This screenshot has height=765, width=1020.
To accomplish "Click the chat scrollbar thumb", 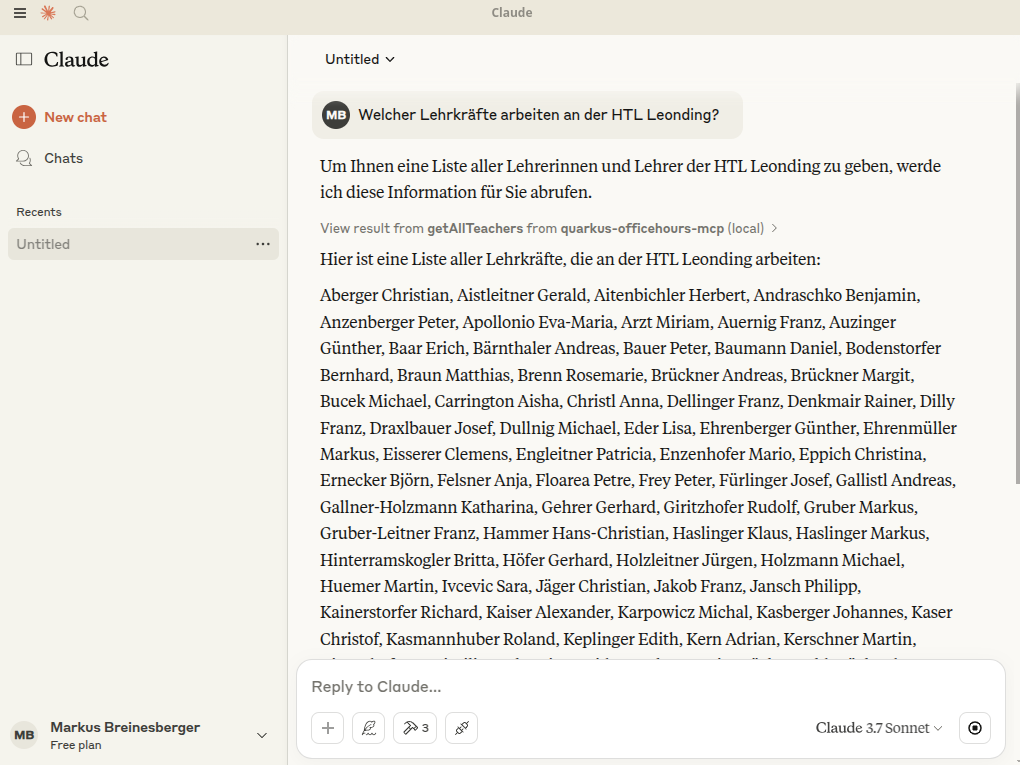I will click(1017, 283).
